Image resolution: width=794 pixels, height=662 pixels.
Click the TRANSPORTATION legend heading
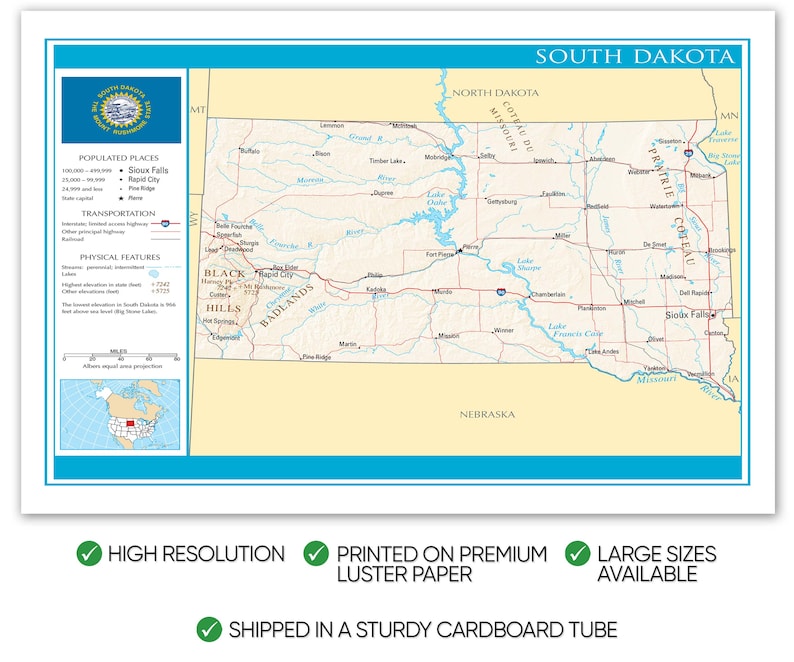[118, 213]
